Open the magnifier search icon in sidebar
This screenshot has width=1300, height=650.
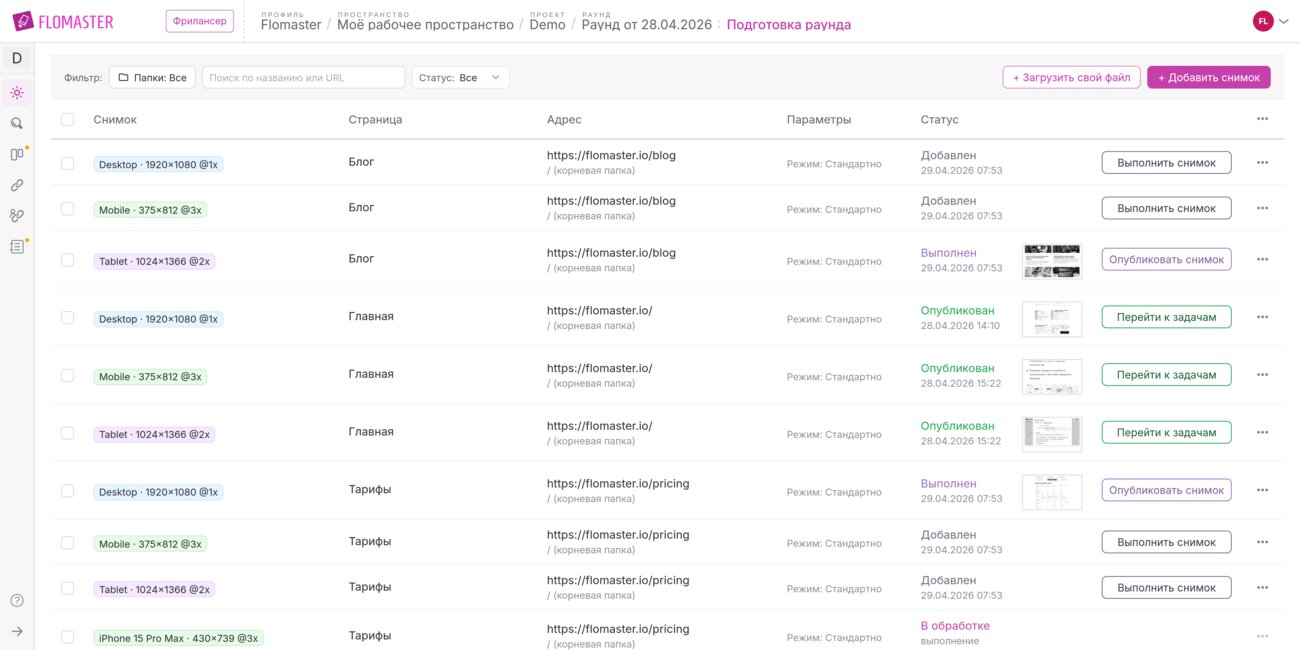pyautogui.click(x=17, y=123)
